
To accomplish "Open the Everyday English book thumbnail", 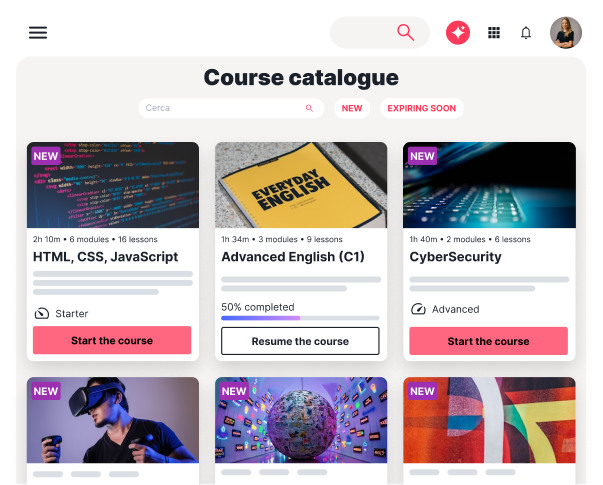I will tap(301, 185).
